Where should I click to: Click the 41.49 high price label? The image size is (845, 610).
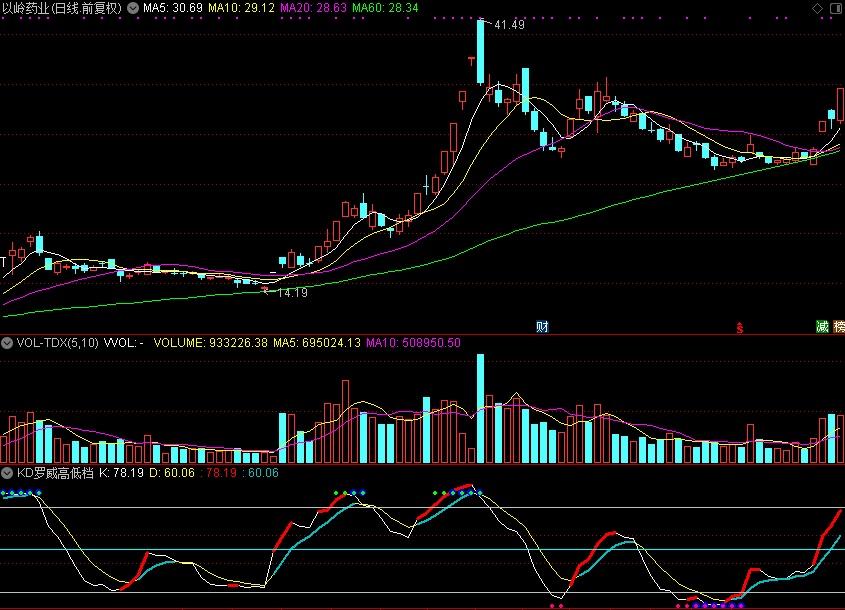tap(509, 25)
